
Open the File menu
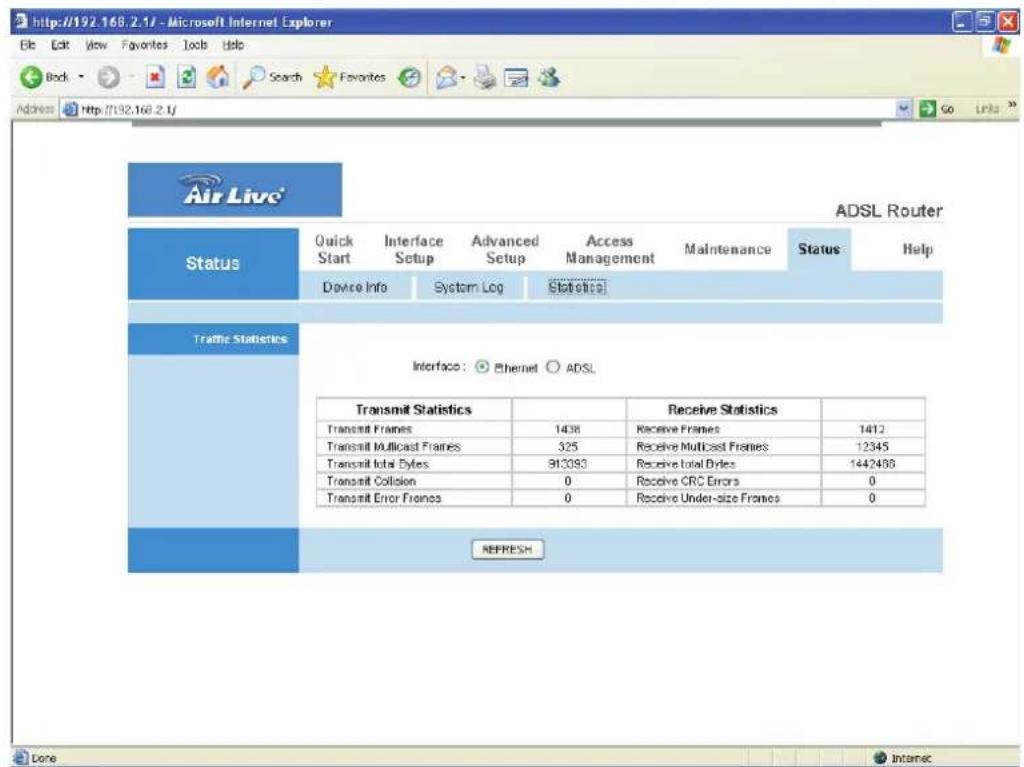tap(27, 45)
